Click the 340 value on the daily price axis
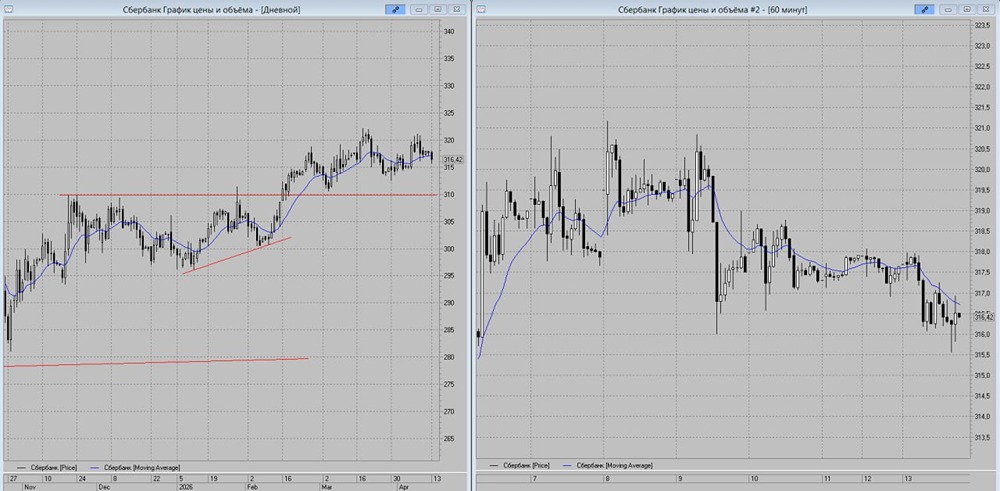 448,32
